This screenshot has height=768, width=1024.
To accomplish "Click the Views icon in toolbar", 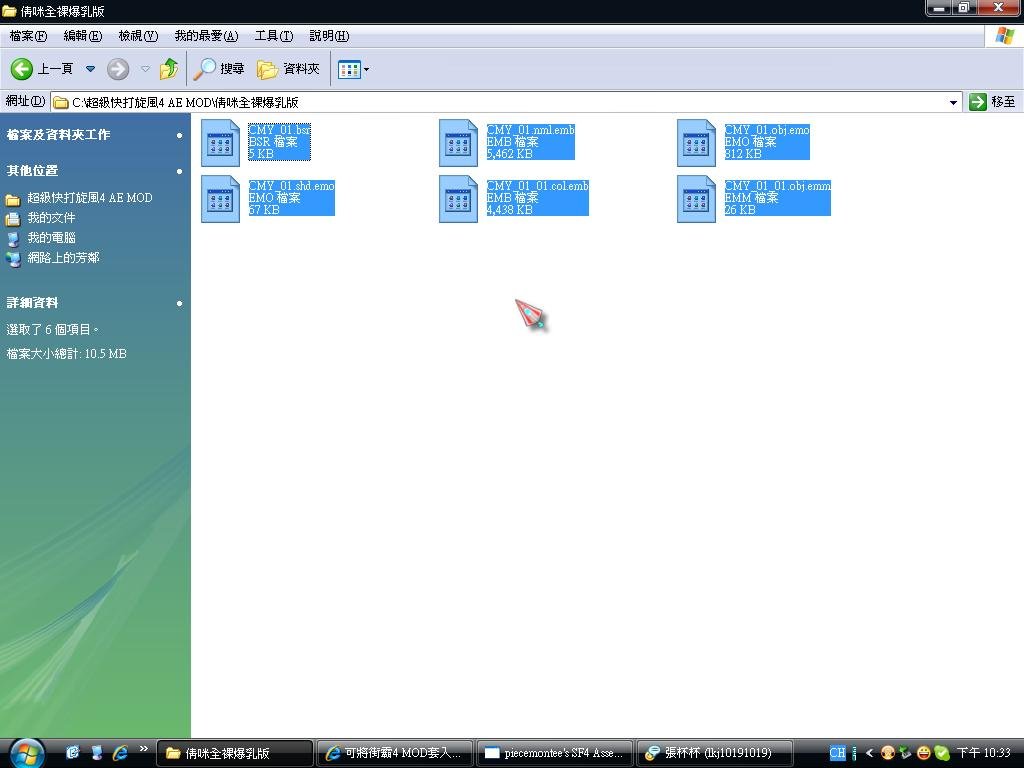I will (348, 69).
